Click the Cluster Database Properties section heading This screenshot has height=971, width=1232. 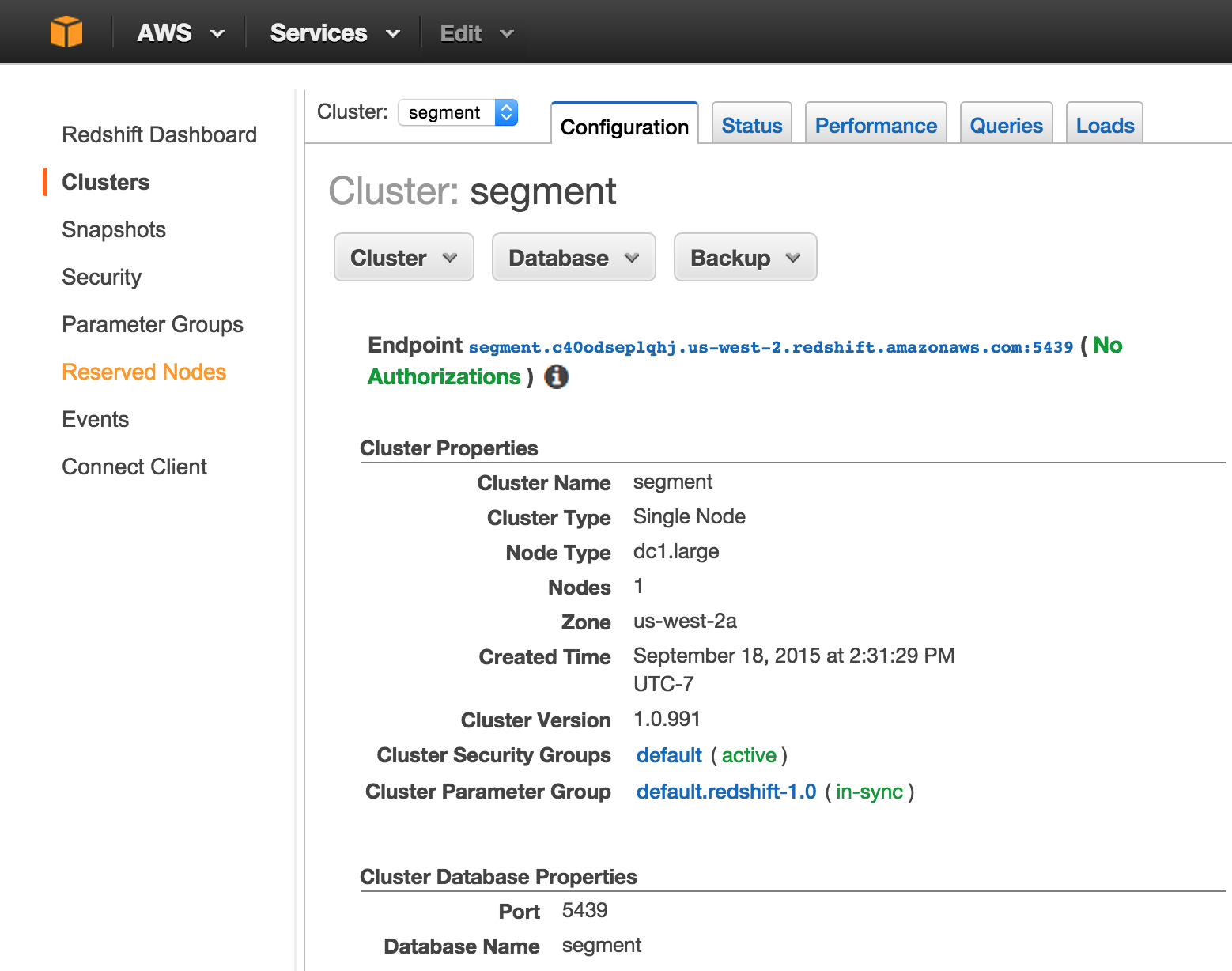point(498,877)
